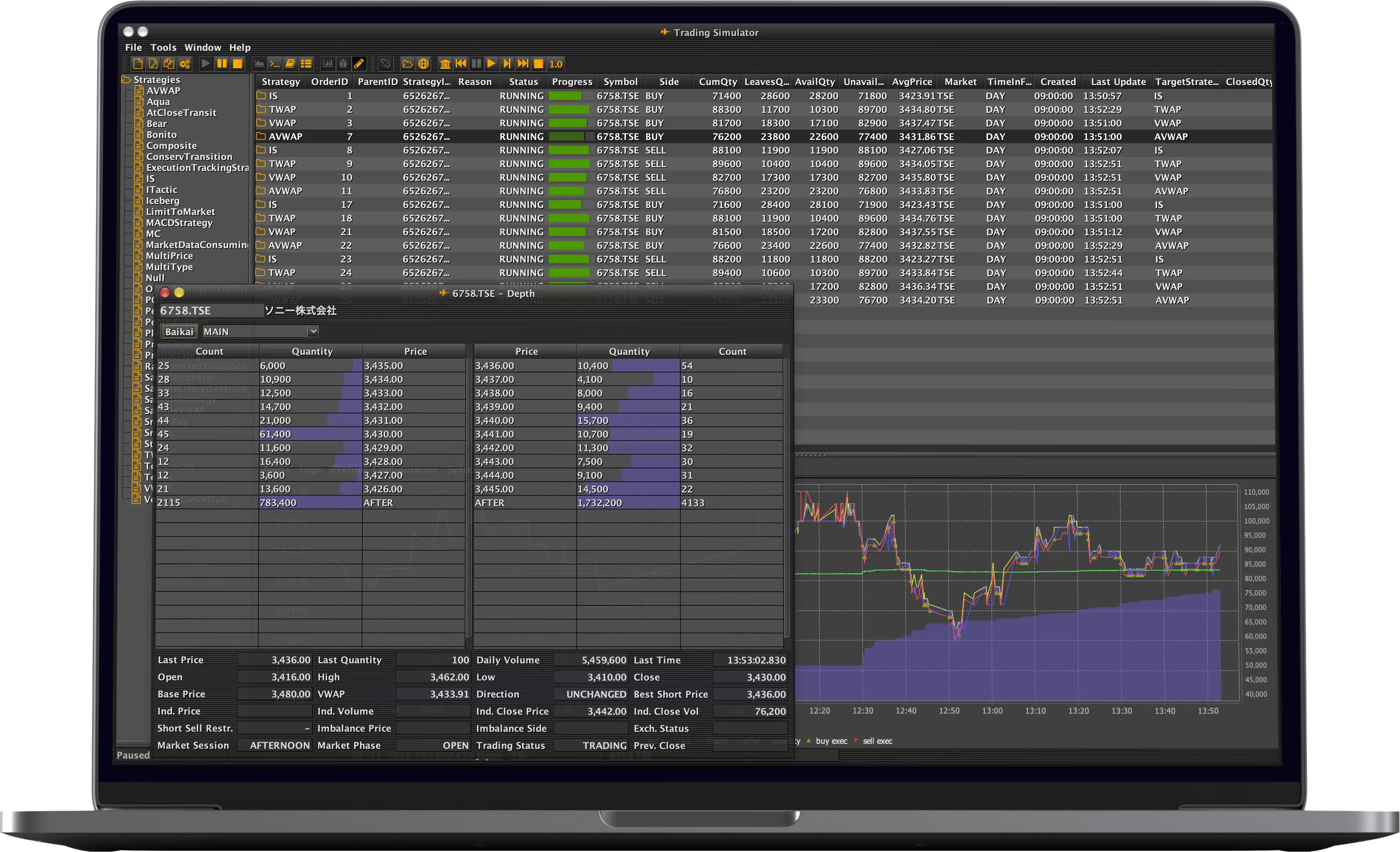Select the Iceberg strategy in tree
Viewport: 1400px width, 852px height.
pos(162,200)
